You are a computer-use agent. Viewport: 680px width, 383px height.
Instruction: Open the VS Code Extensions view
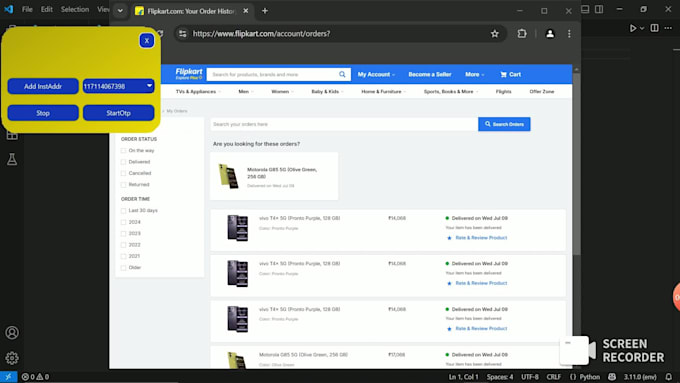tap(12, 135)
